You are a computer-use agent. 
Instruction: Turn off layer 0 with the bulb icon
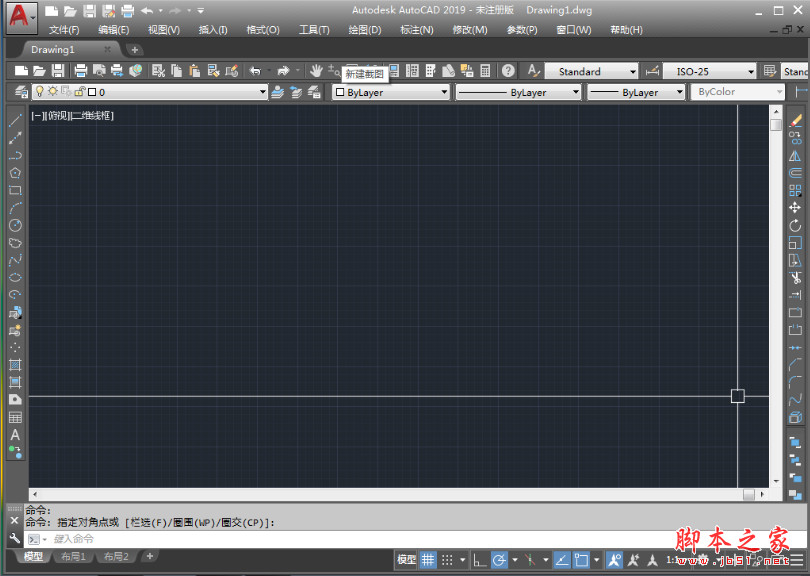(41, 91)
